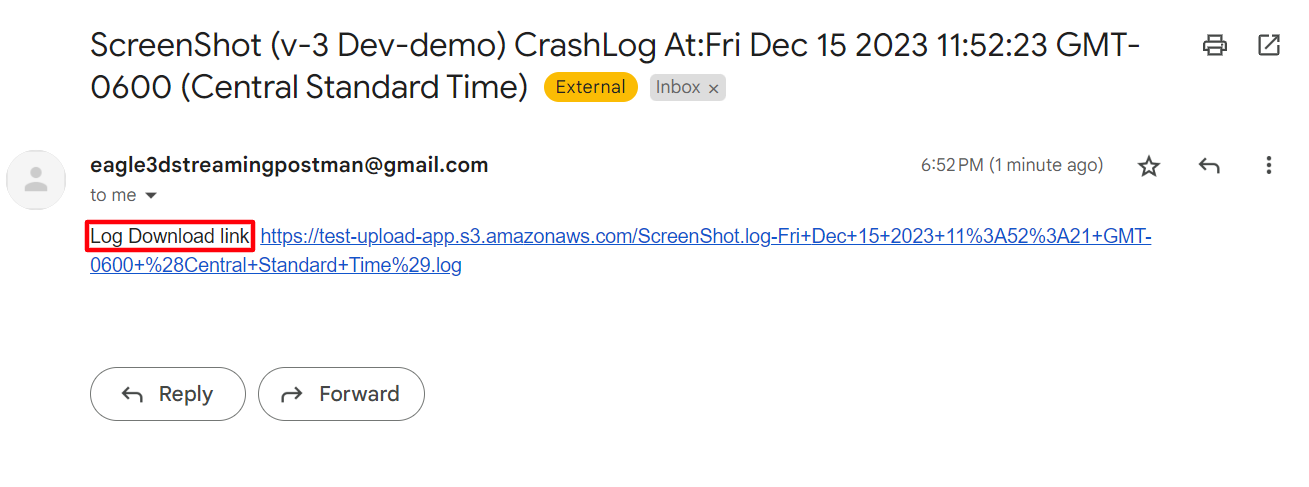Click the sender's gray avatar picture
The height and width of the screenshot is (487, 1309).
coord(36,180)
